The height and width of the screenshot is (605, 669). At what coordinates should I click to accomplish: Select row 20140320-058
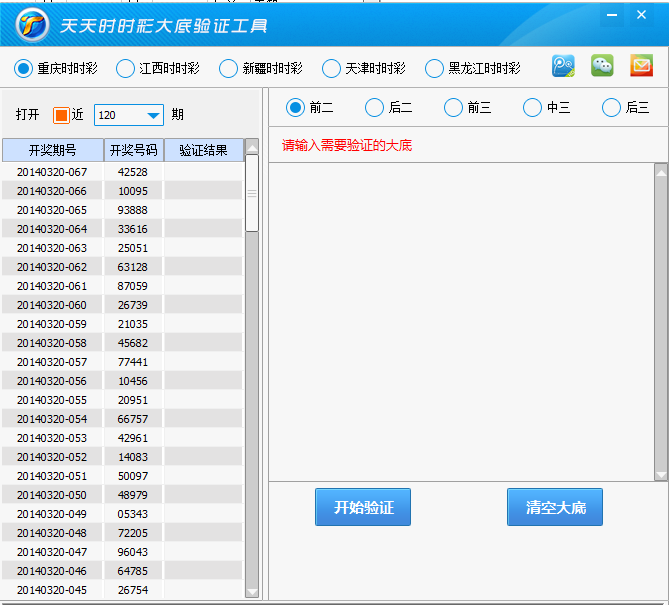[123, 343]
